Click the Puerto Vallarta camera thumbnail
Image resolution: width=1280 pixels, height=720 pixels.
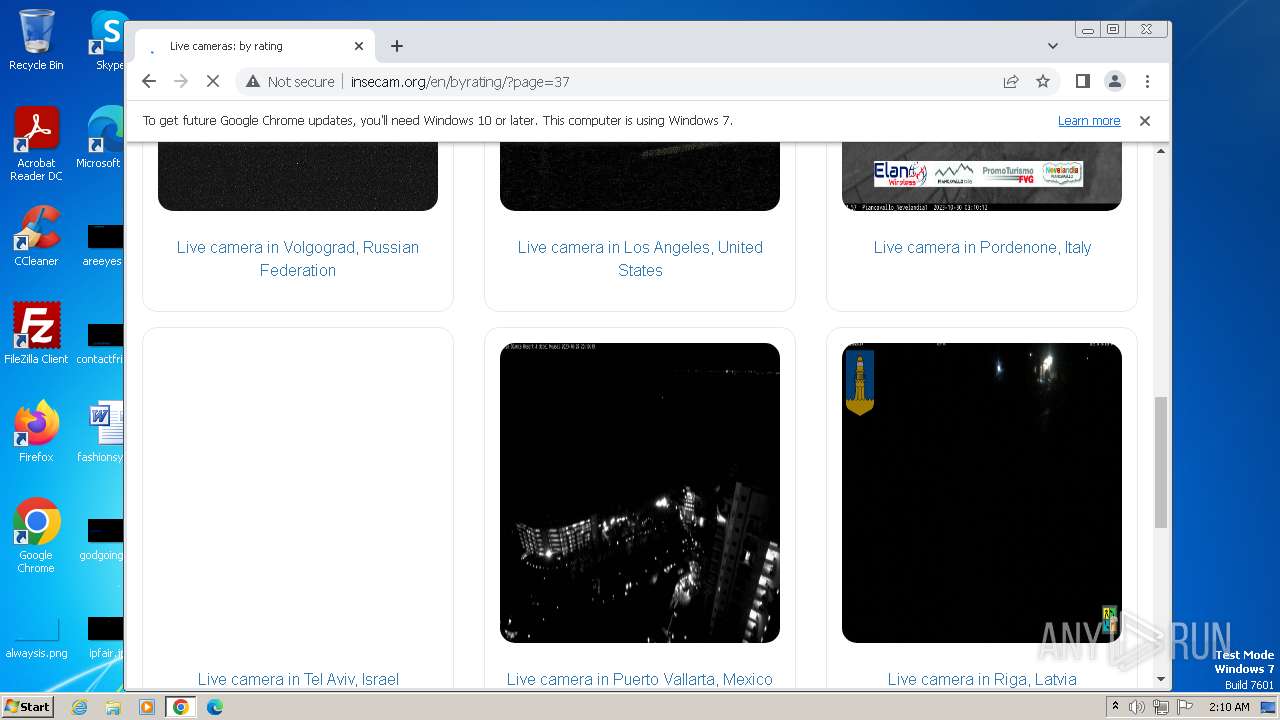point(640,493)
